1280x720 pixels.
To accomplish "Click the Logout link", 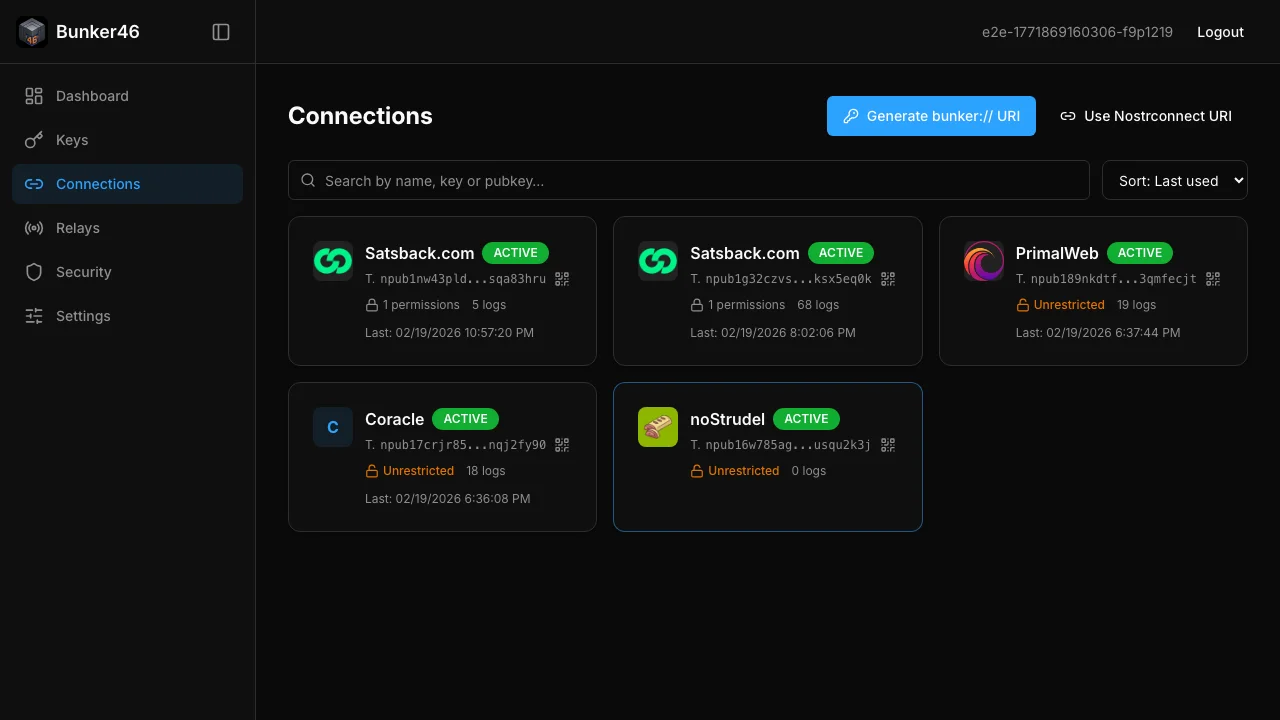I will coord(1220,31).
